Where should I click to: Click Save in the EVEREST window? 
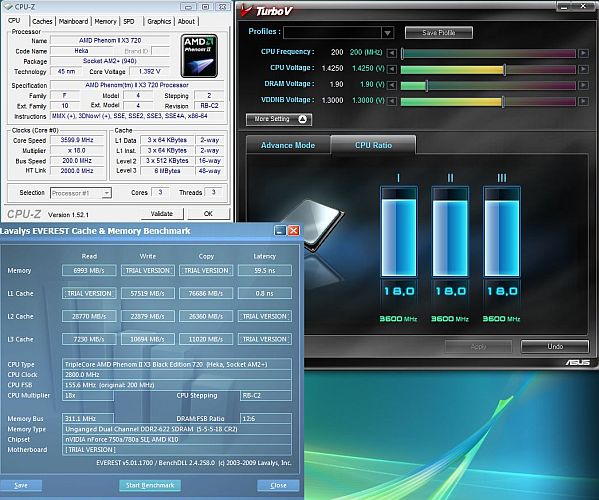point(21,485)
